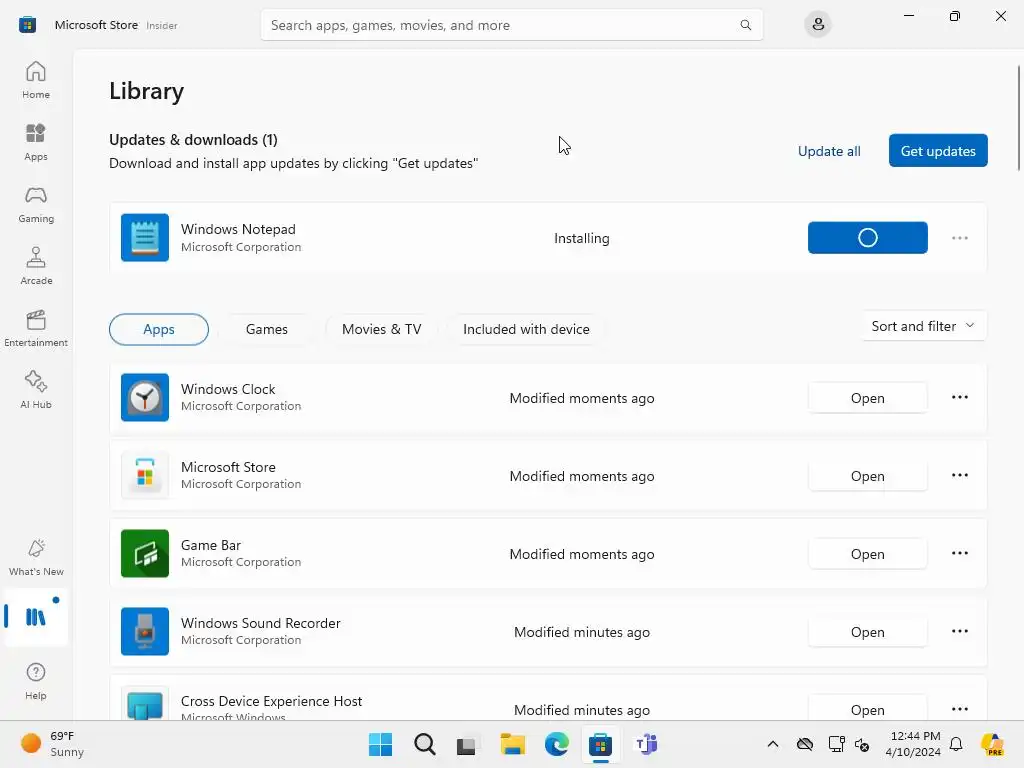Click the Cross Device Experience Host icon
This screenshot has width=1024, height=768.
pos(145,703)
